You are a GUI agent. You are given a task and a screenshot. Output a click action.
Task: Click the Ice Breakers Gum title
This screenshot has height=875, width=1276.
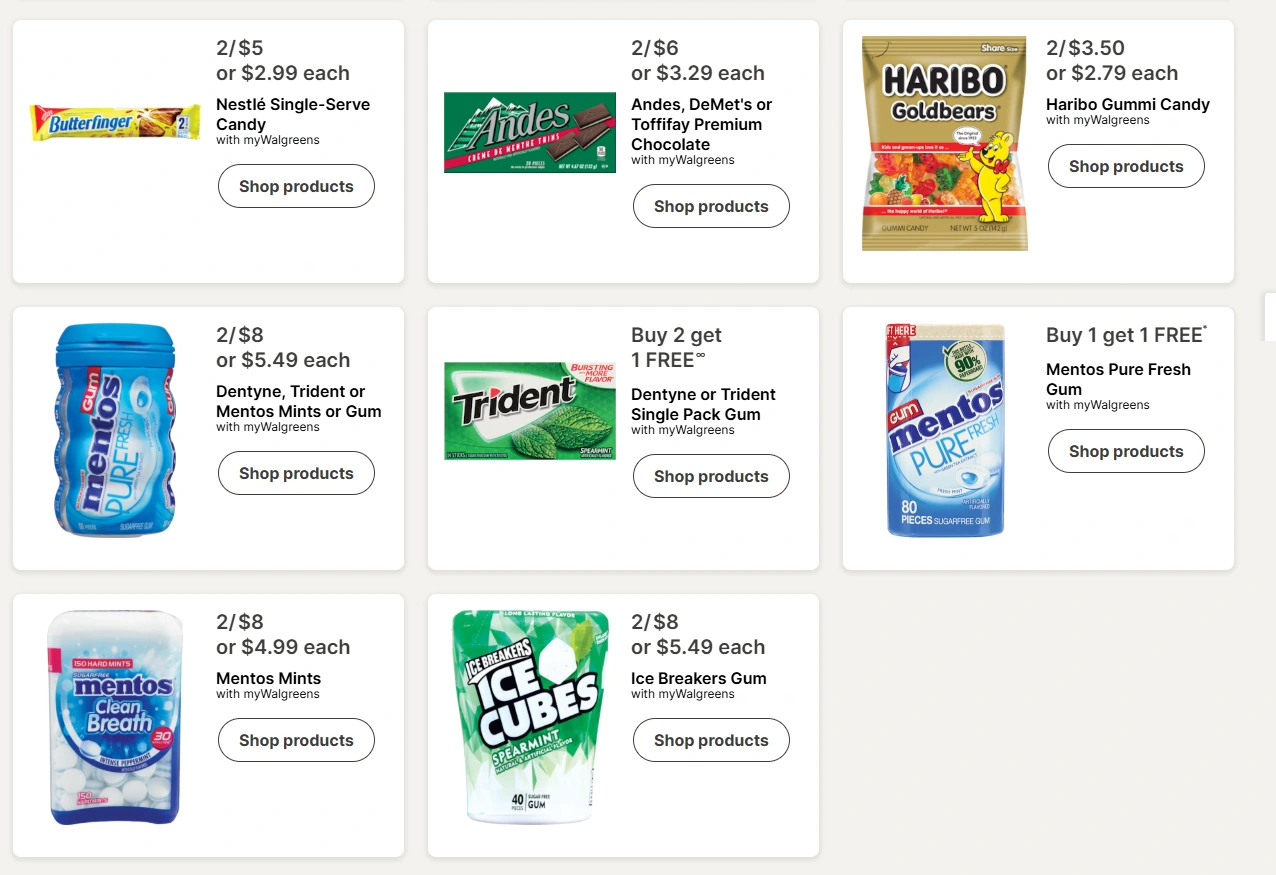click(x=699, y=678)
